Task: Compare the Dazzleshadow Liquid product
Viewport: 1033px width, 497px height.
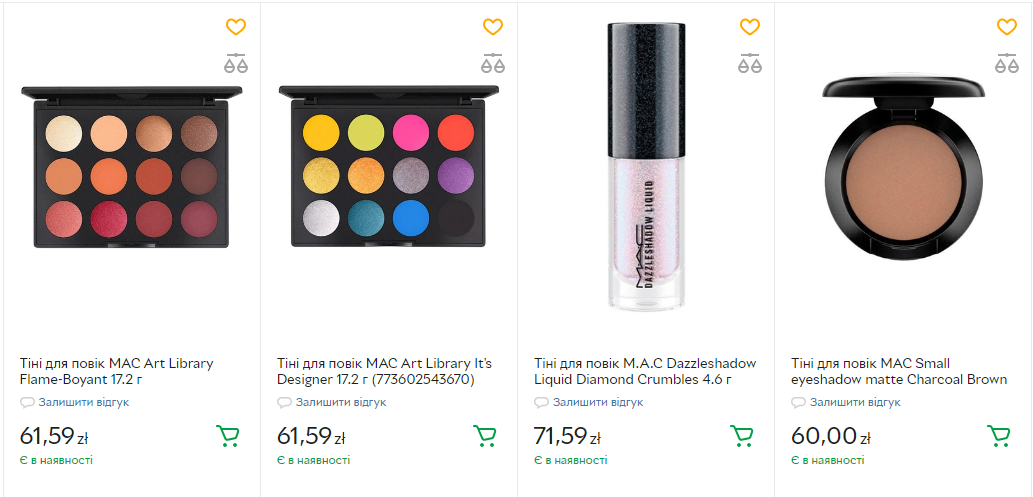Action: click(x=750, y=64)
